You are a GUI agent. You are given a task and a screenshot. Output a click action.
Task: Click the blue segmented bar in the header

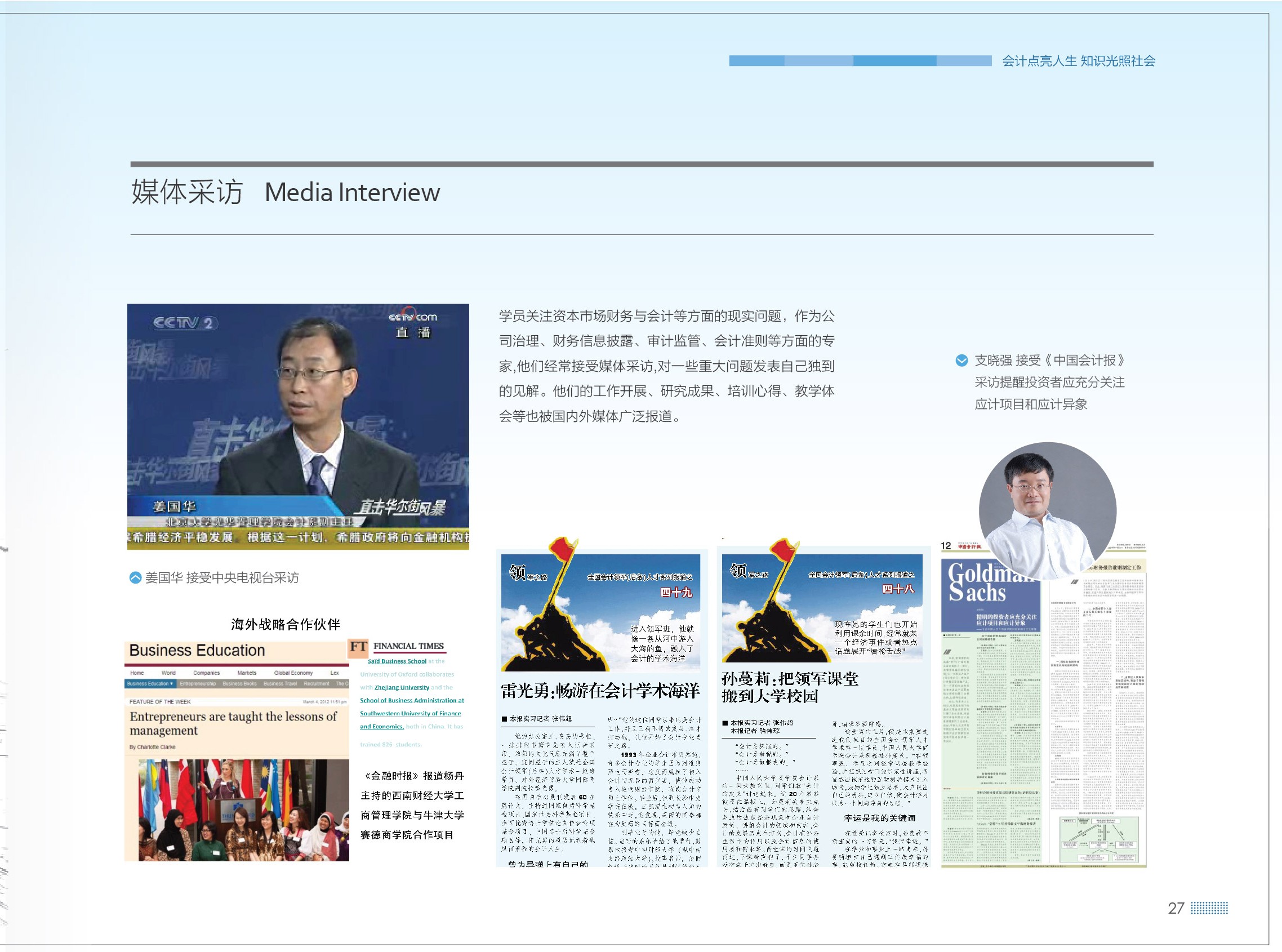(x=860, y=60)
